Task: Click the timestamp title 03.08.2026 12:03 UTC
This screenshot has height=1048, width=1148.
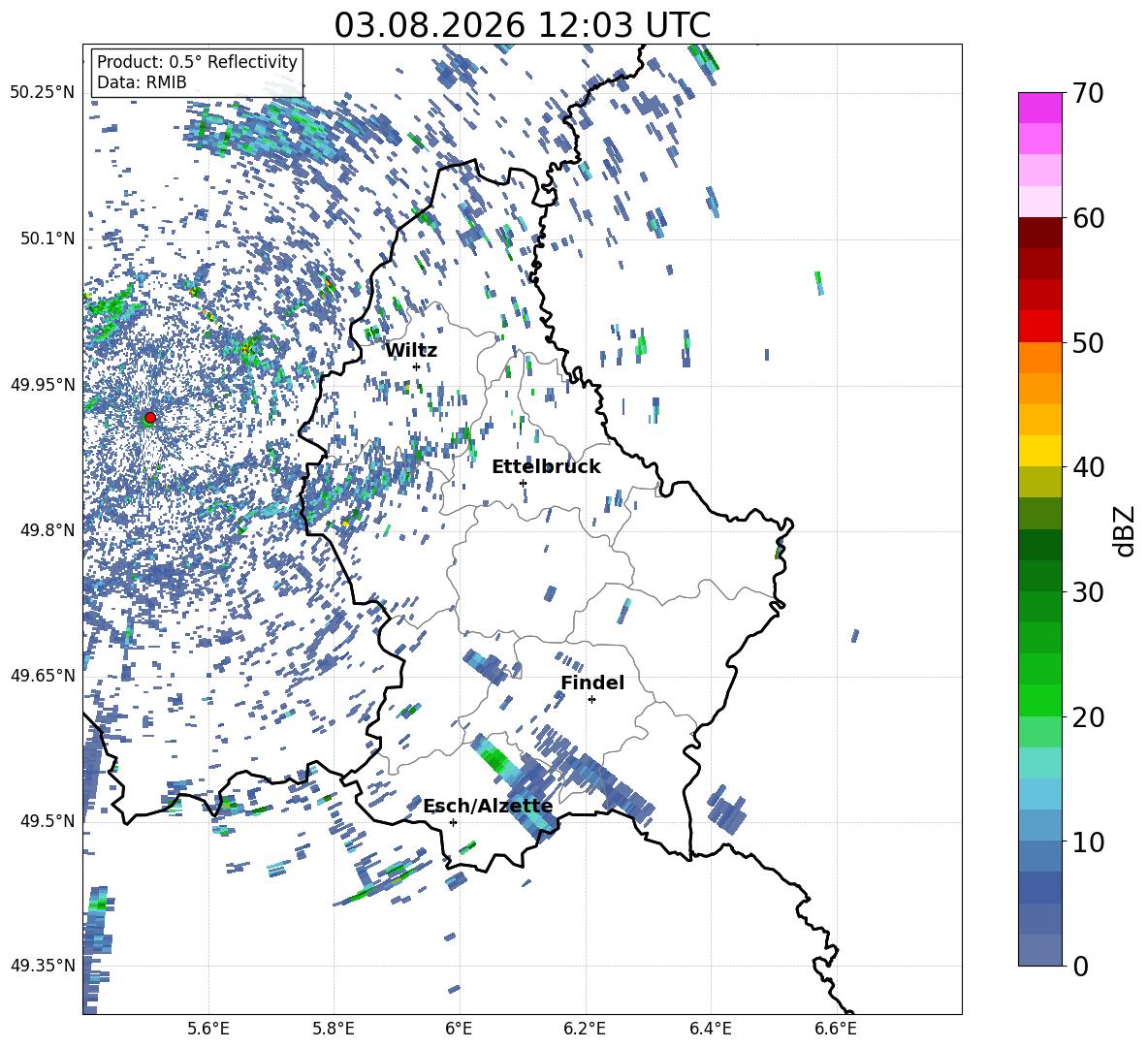Action: coord(522,25)
